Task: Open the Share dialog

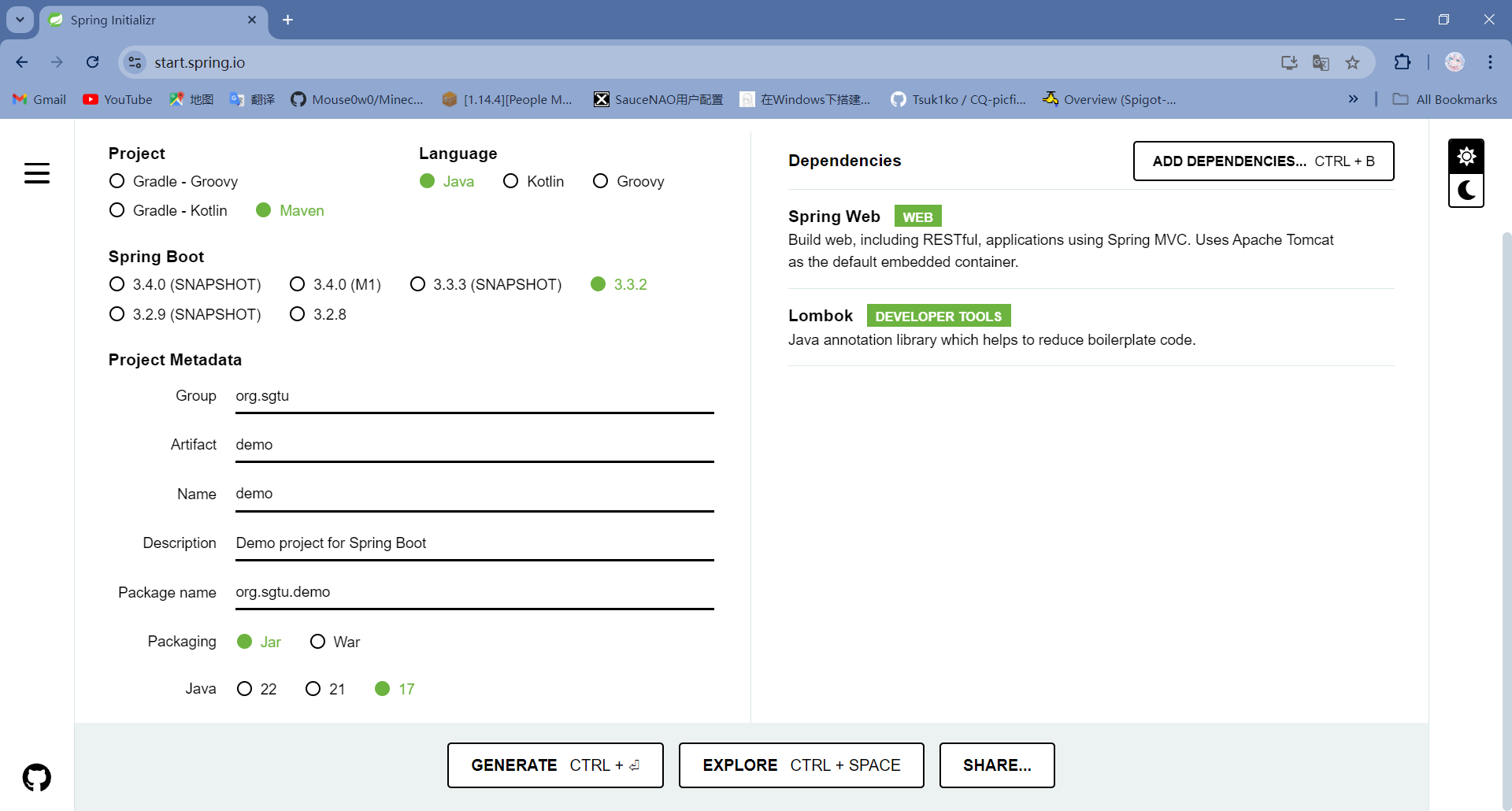Action: pyautogui.click(x=997, y=765)
